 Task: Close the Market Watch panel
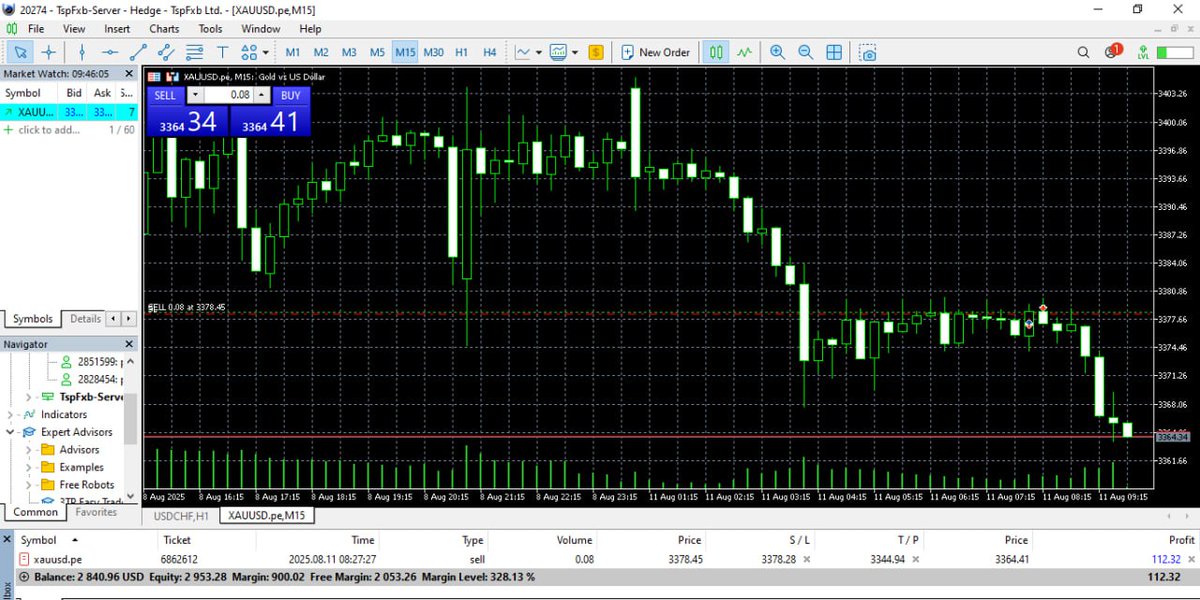129,74
